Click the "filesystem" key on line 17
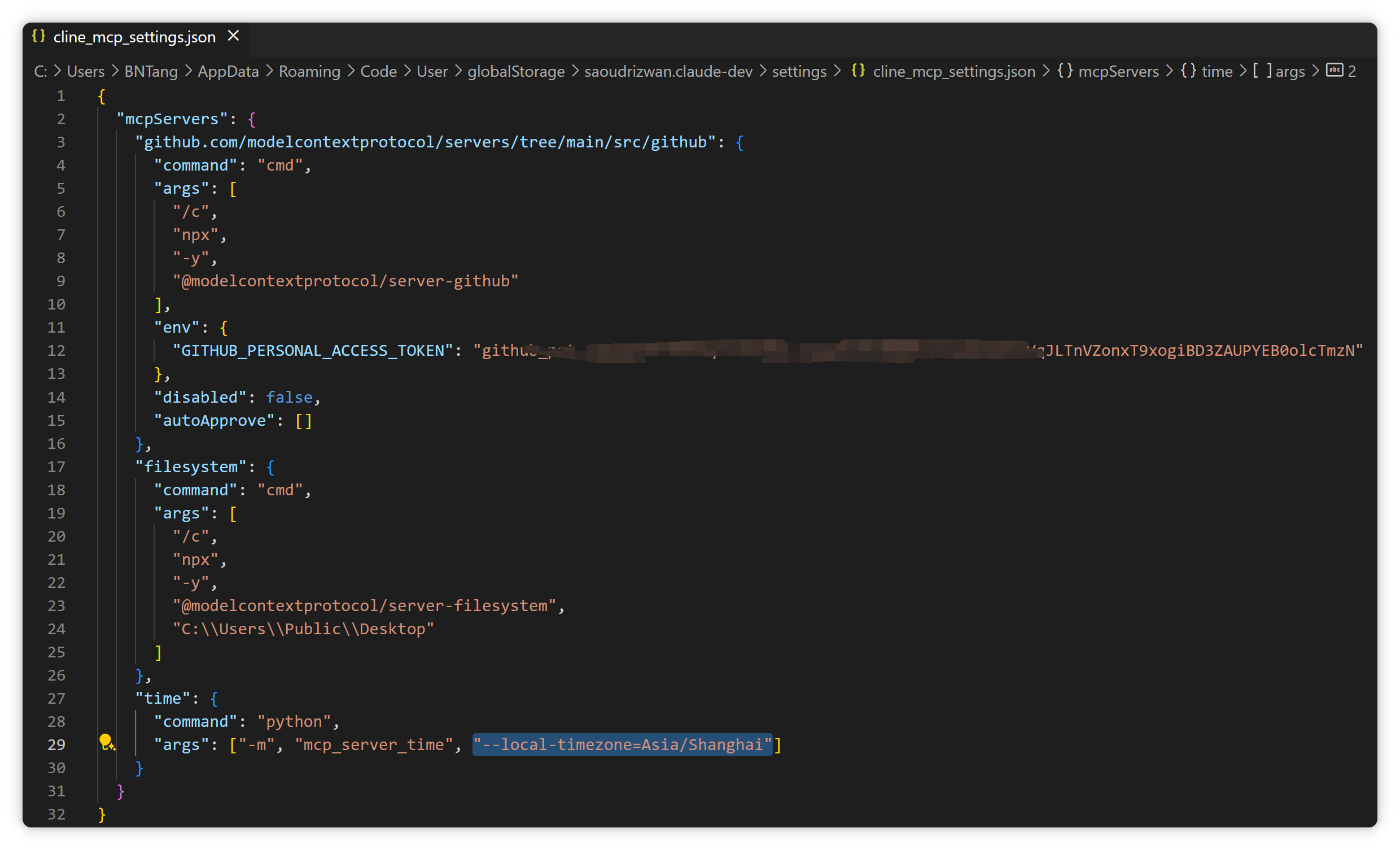The image size is (1400, 850). pyautogui.click(x=190, y=467)
